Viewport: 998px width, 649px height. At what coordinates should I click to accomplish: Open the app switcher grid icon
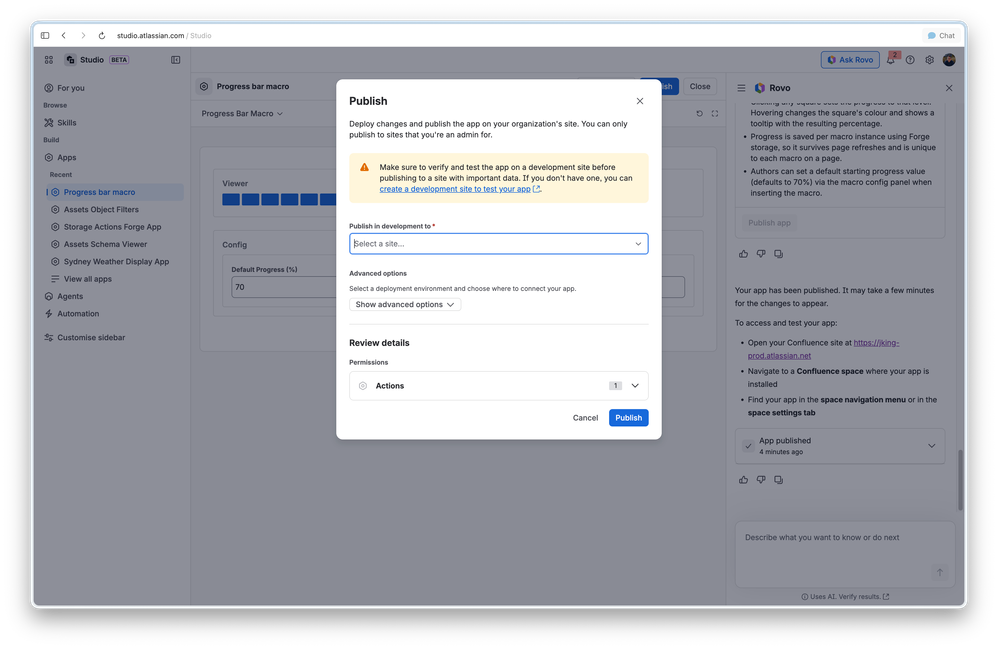pos(49,60)
